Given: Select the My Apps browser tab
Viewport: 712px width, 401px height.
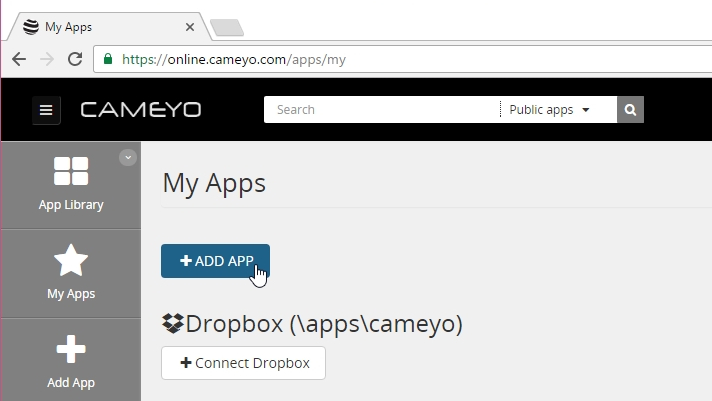Looking at the screenshot, I should tap(109, 27).
